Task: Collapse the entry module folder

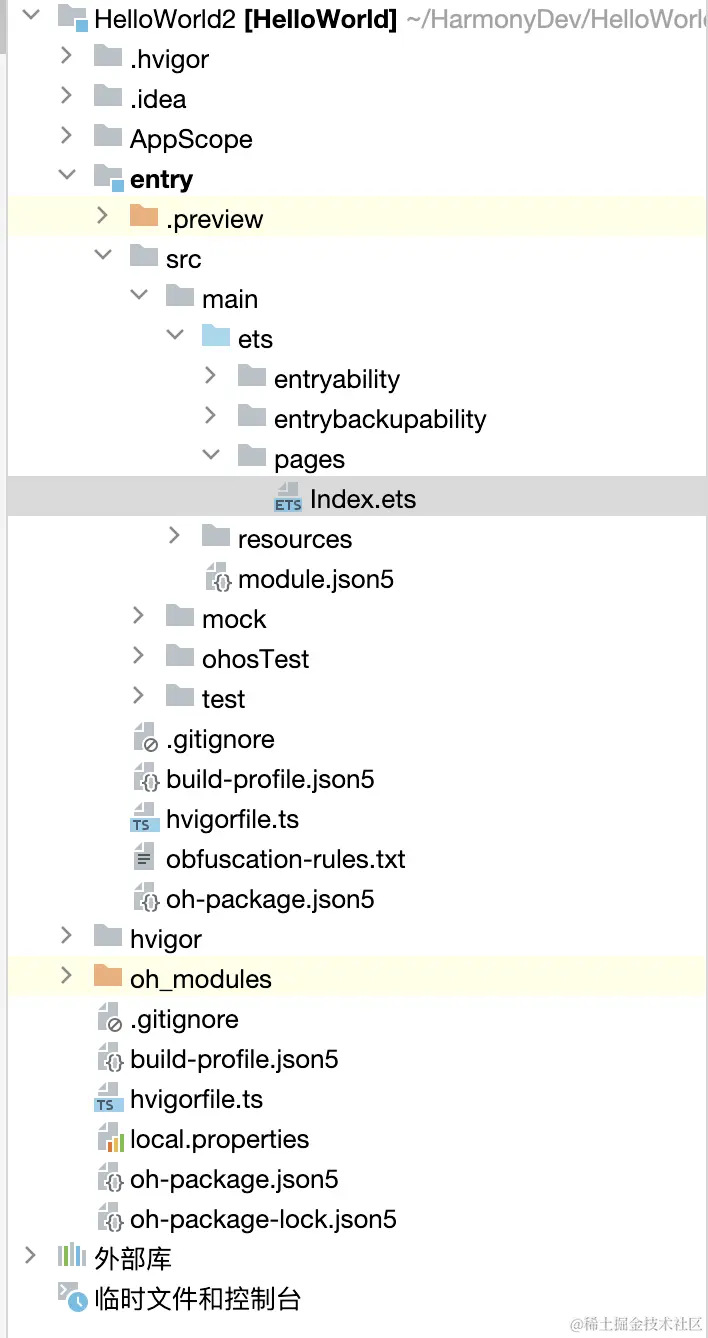Action: 67,179
